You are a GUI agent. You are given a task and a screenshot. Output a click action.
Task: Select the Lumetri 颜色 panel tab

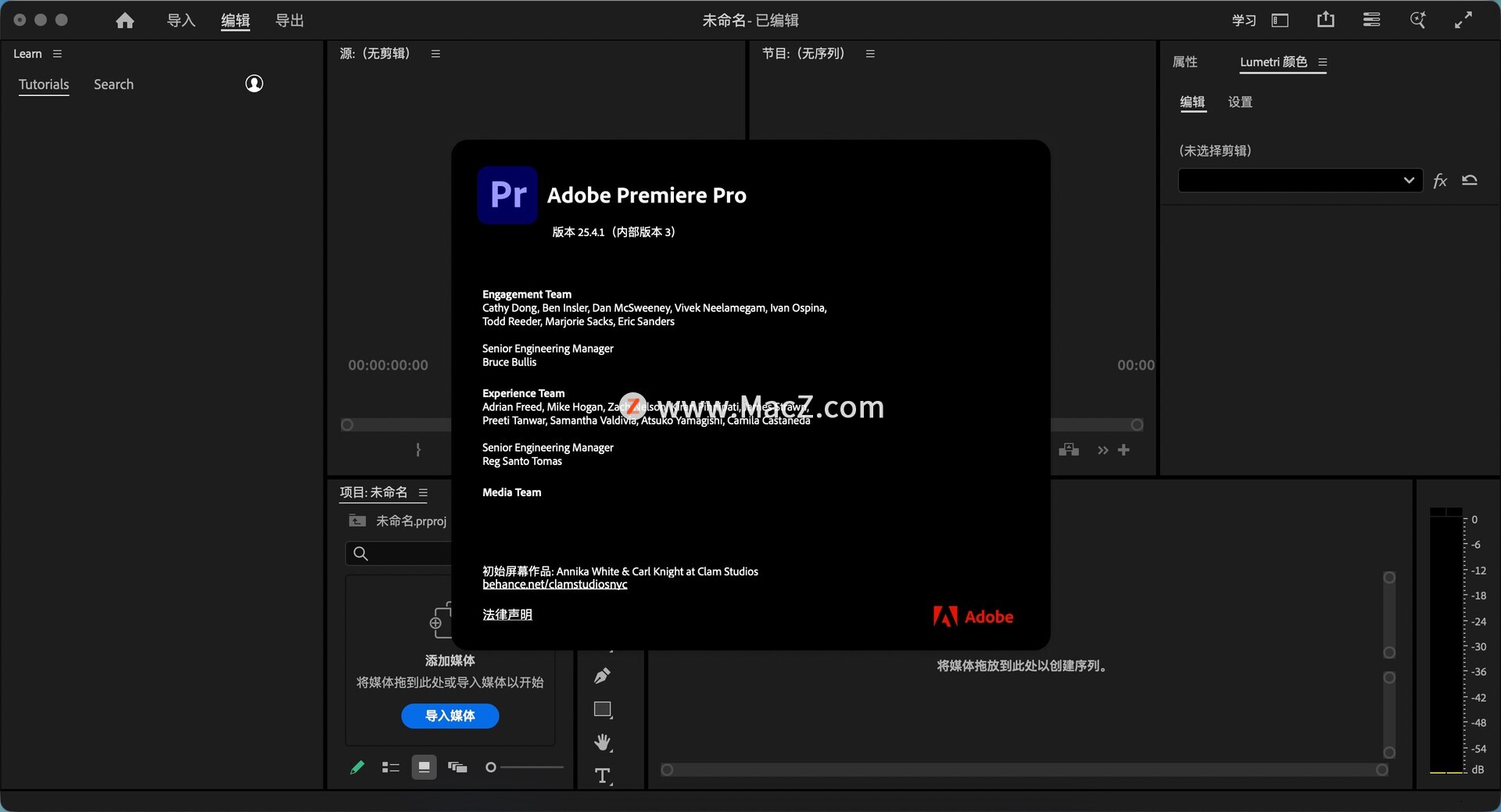(x=1274, y=62)
